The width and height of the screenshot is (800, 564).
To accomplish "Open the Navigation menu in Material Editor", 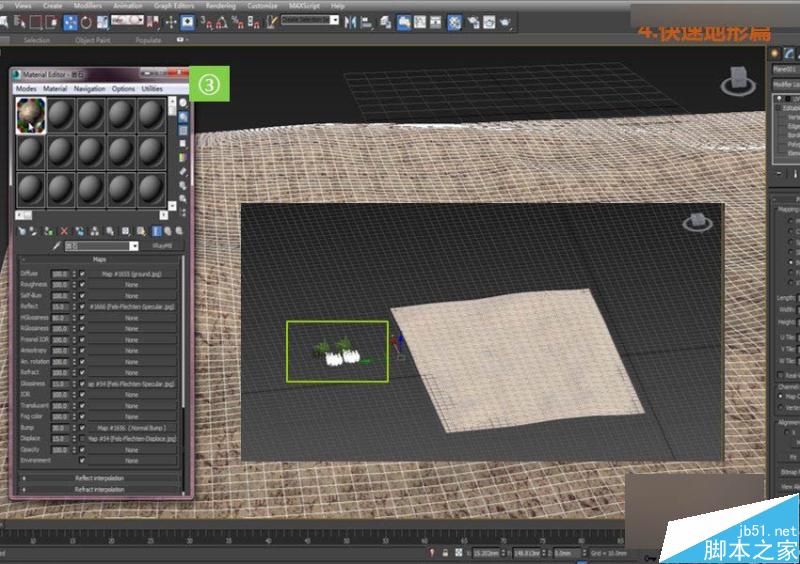I will coord(89,89).
